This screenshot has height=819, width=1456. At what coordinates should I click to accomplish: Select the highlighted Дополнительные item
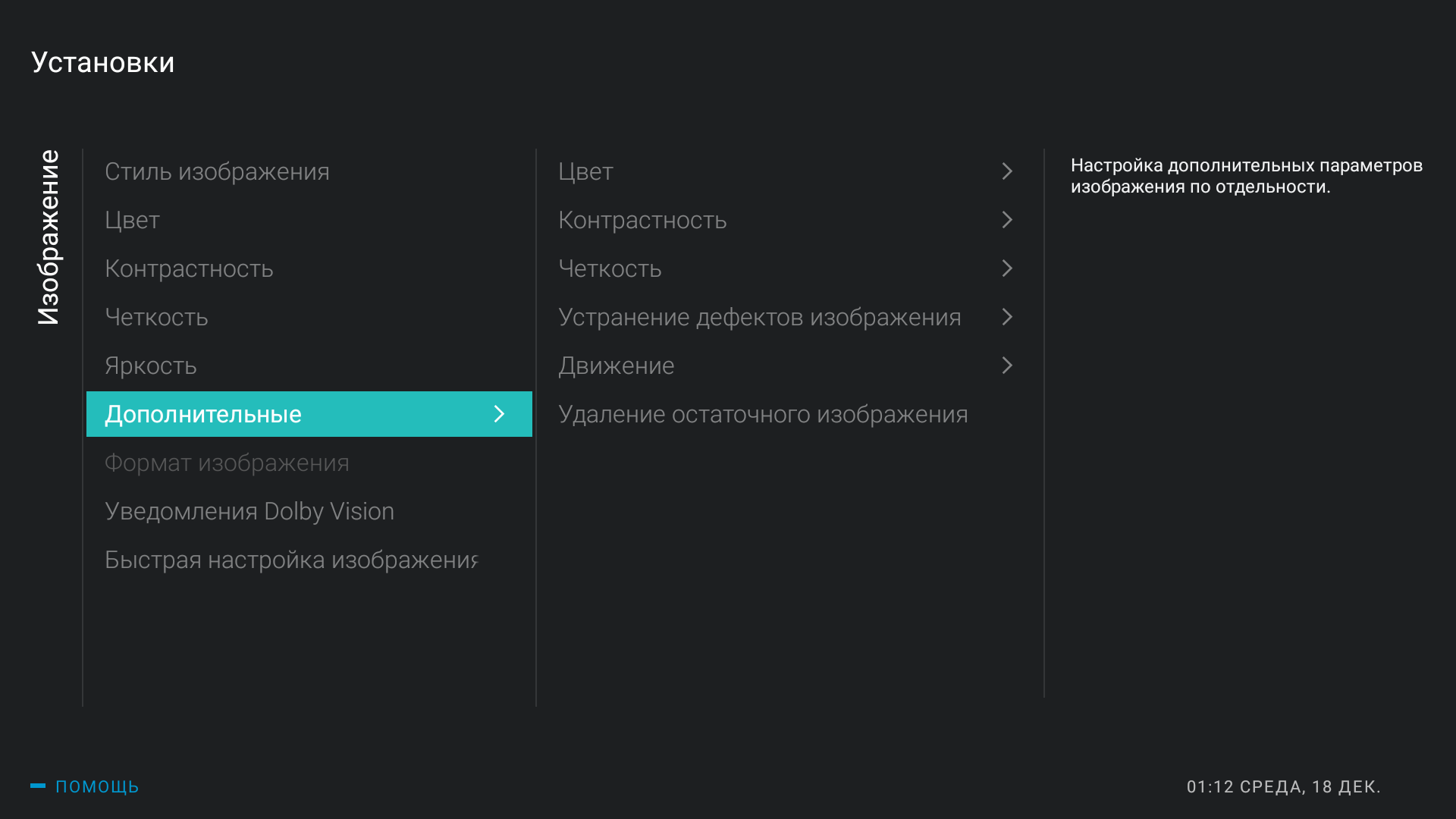[x=203, y=415]
